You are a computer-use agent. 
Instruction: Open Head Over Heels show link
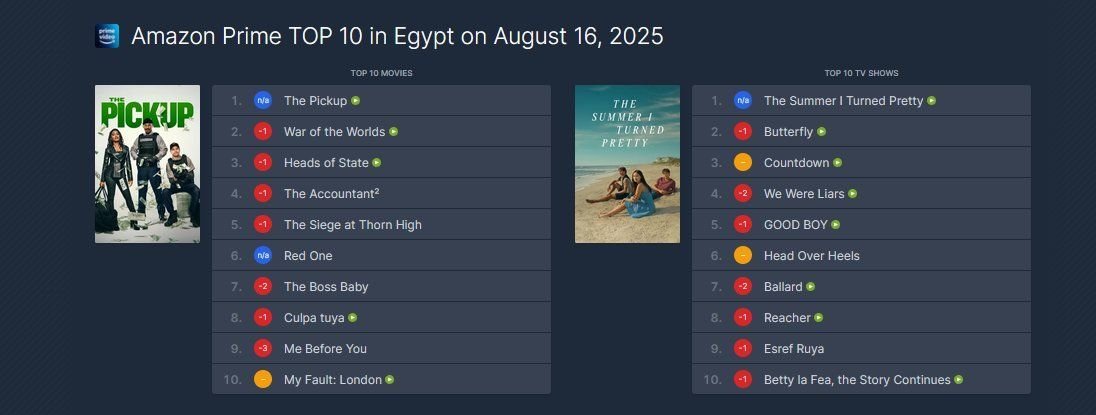pyautogui.click(x=812, y=256)
